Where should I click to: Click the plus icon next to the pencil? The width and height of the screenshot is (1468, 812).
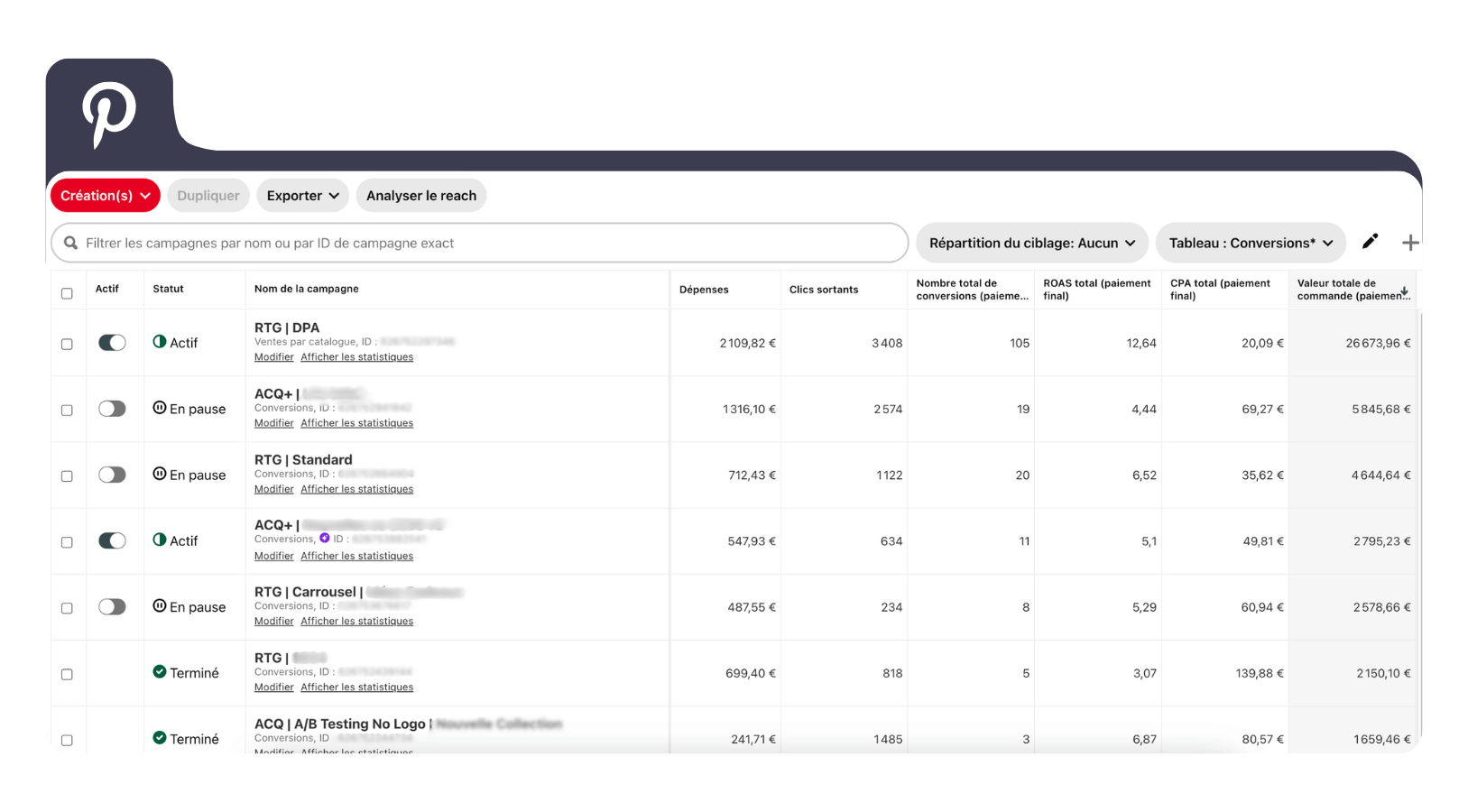[x=1409, y=242]
